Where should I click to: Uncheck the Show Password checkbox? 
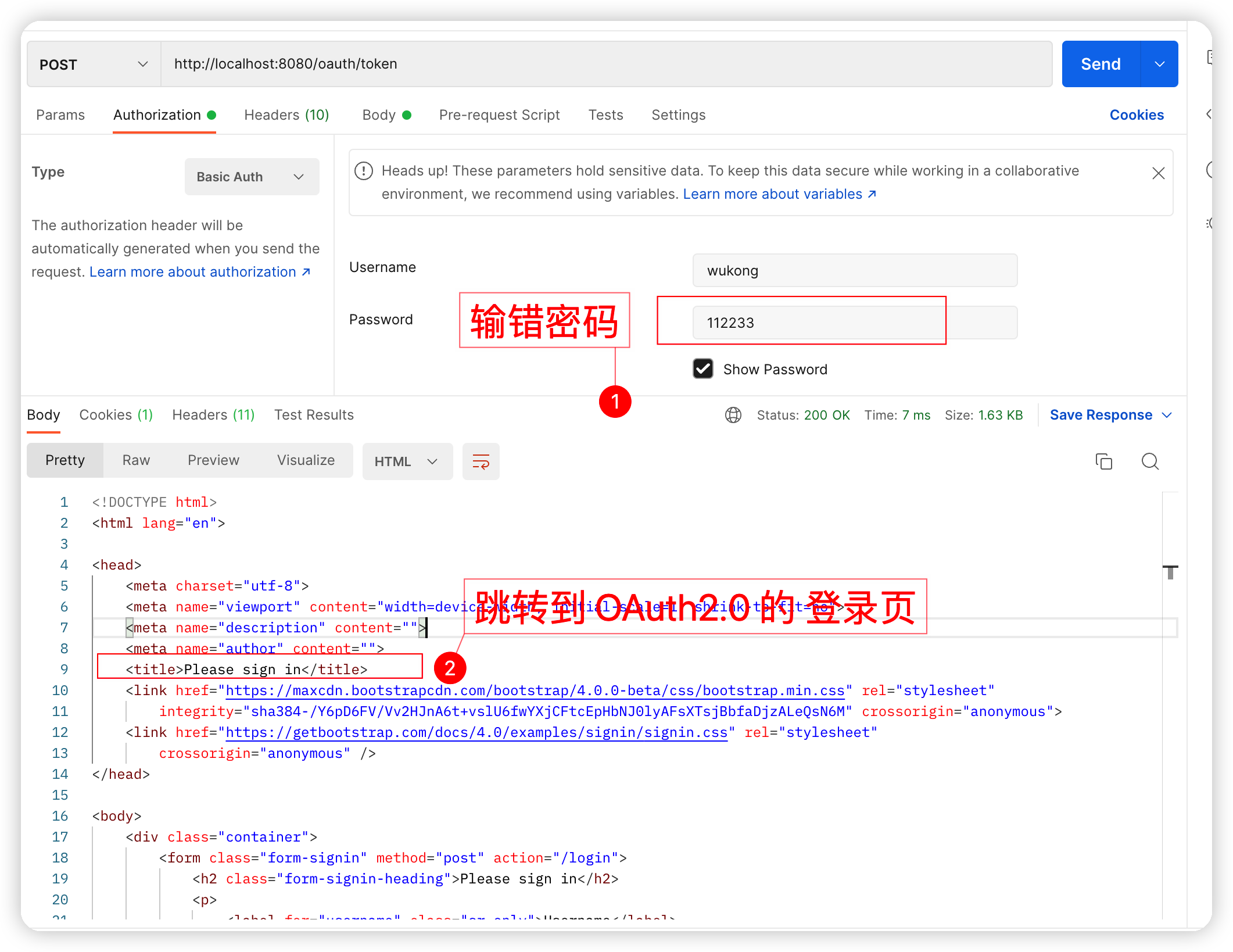(x=703, y=369)
